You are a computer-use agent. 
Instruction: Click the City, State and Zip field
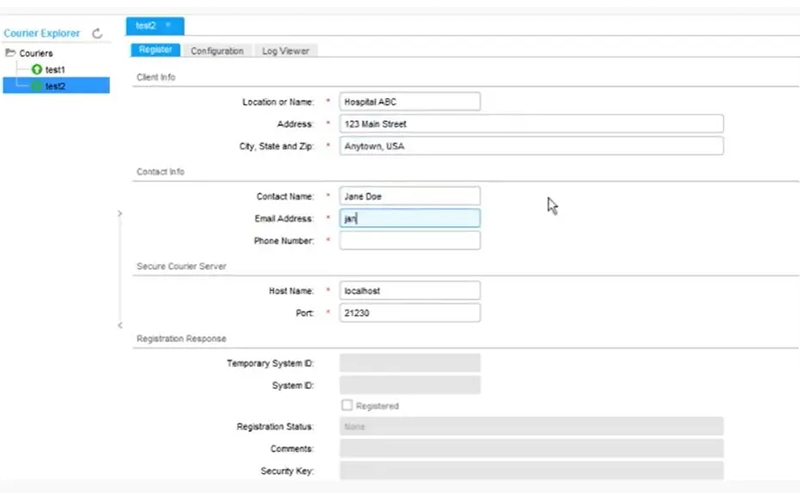(531, 146)
